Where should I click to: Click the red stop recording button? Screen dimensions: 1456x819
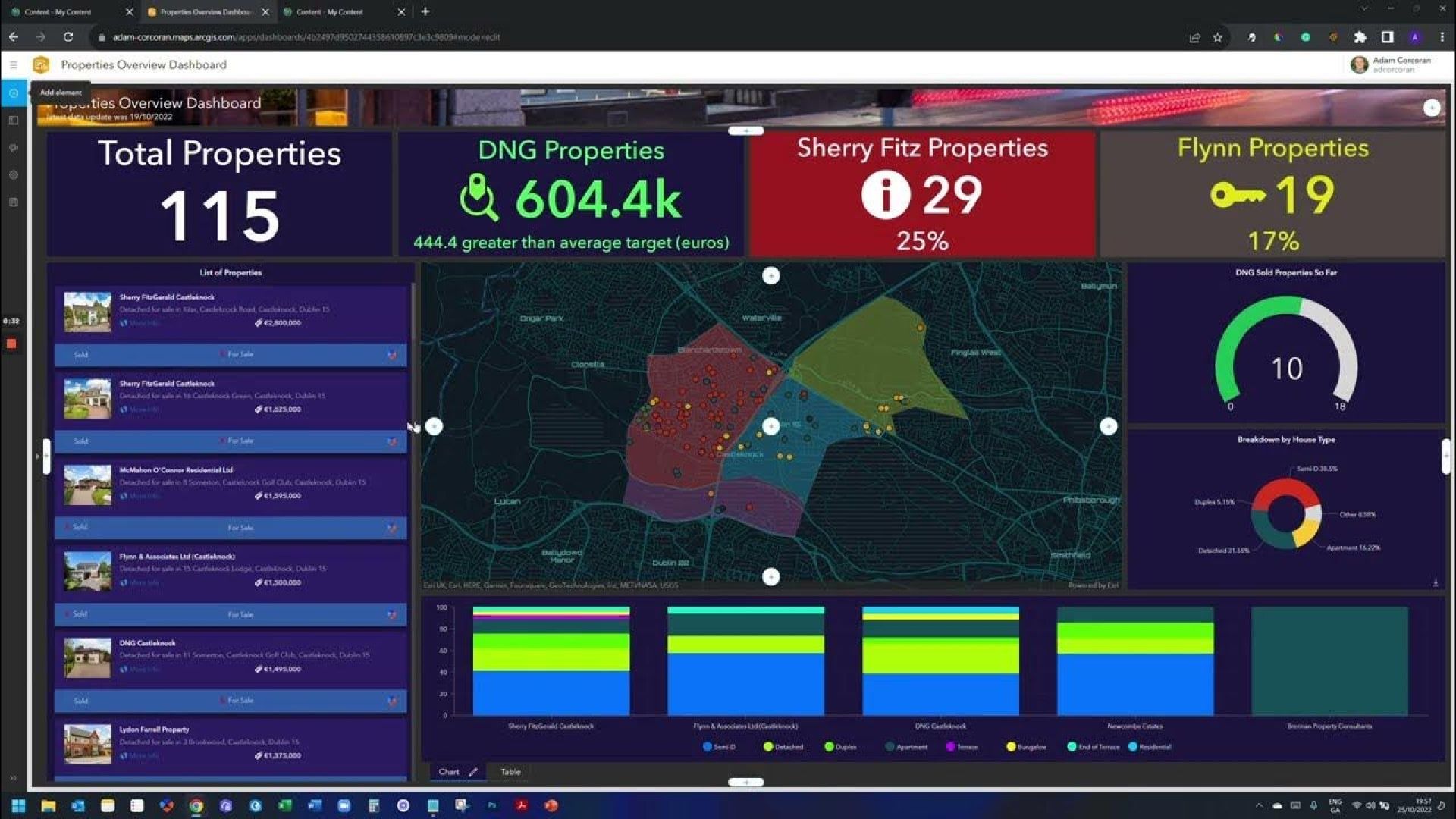tap(11, 344)
